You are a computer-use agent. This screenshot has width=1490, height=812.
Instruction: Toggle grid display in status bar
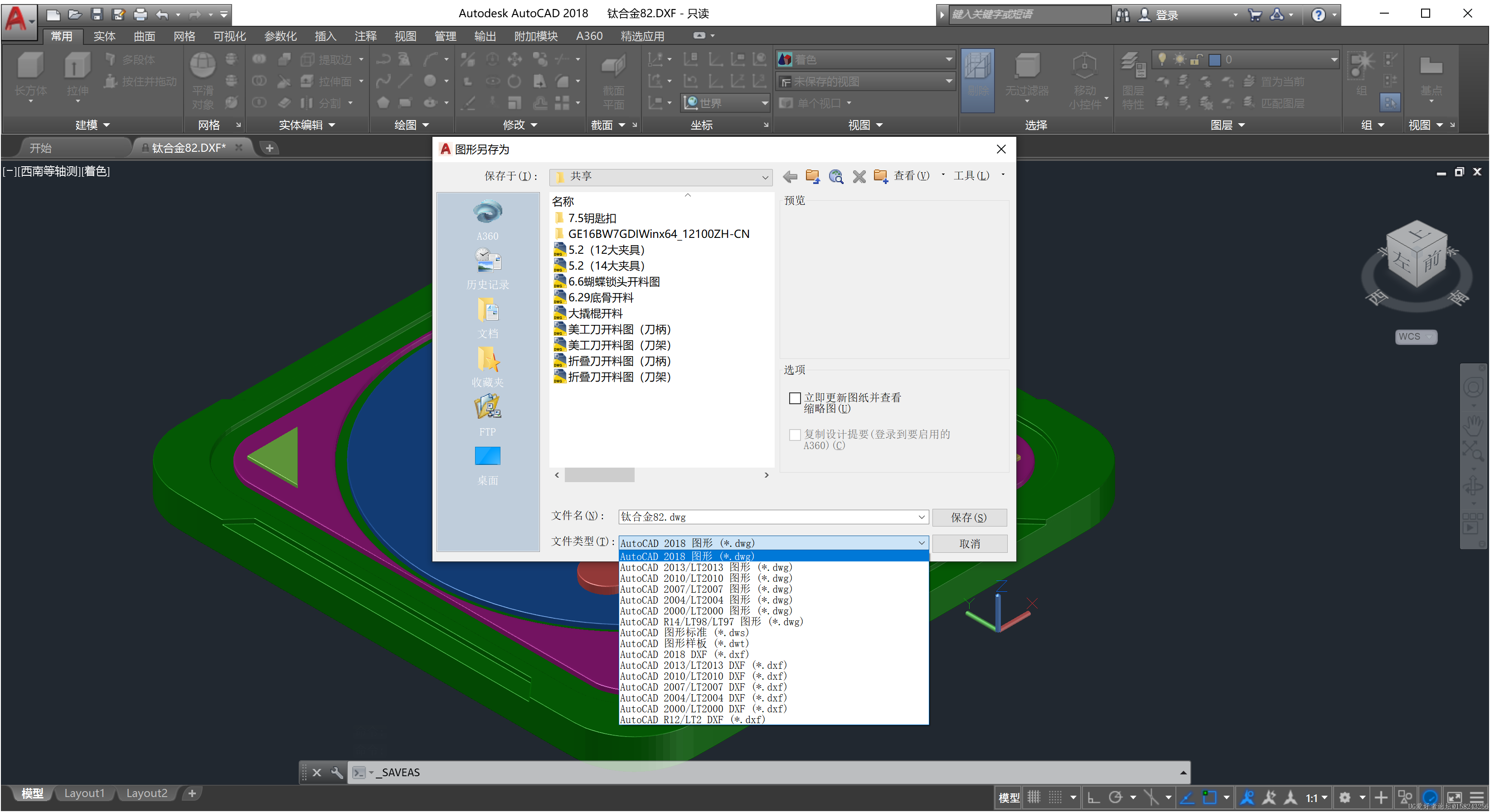pos(1033,797)
